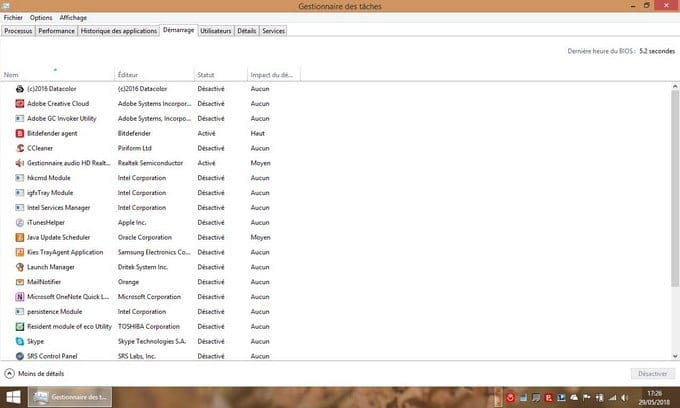This screenshot has width=680, height=408.
Task: Click the Adobe GC Invoker Utility icon
Action: [20, 118]
